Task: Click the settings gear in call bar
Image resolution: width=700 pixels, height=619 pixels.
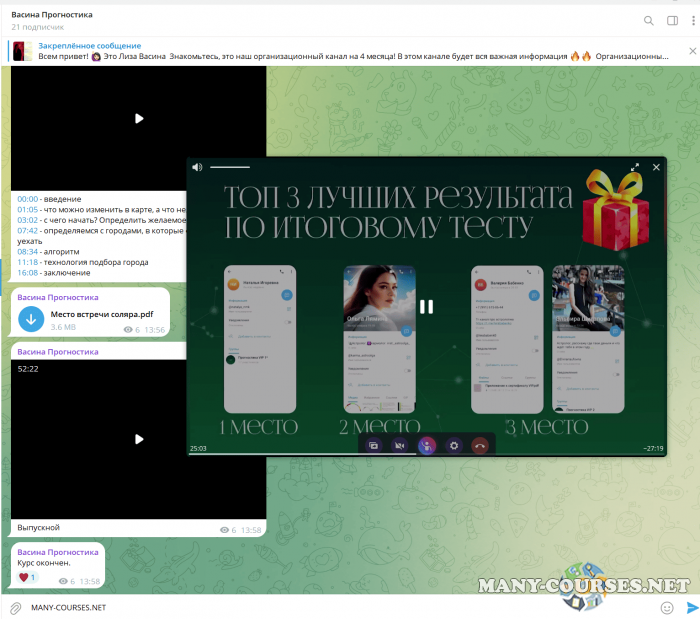Action: (453, 446)
